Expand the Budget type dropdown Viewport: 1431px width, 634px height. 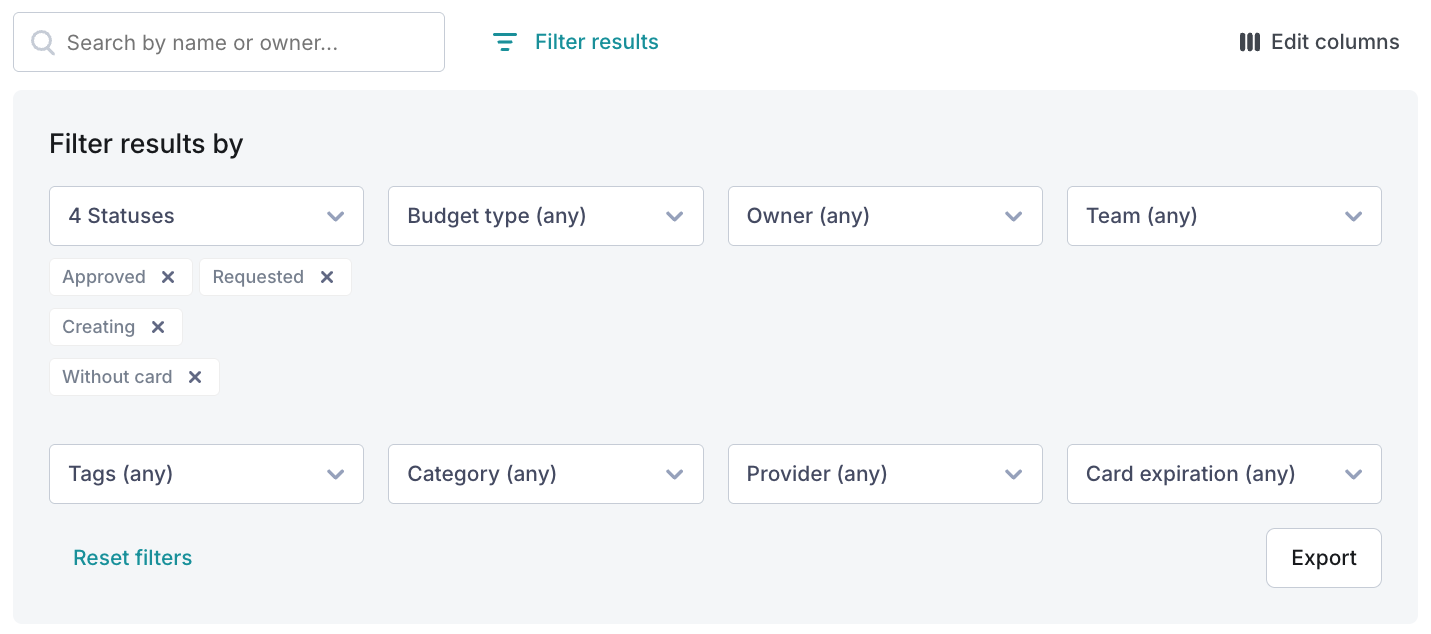click(x=546, y=216)
